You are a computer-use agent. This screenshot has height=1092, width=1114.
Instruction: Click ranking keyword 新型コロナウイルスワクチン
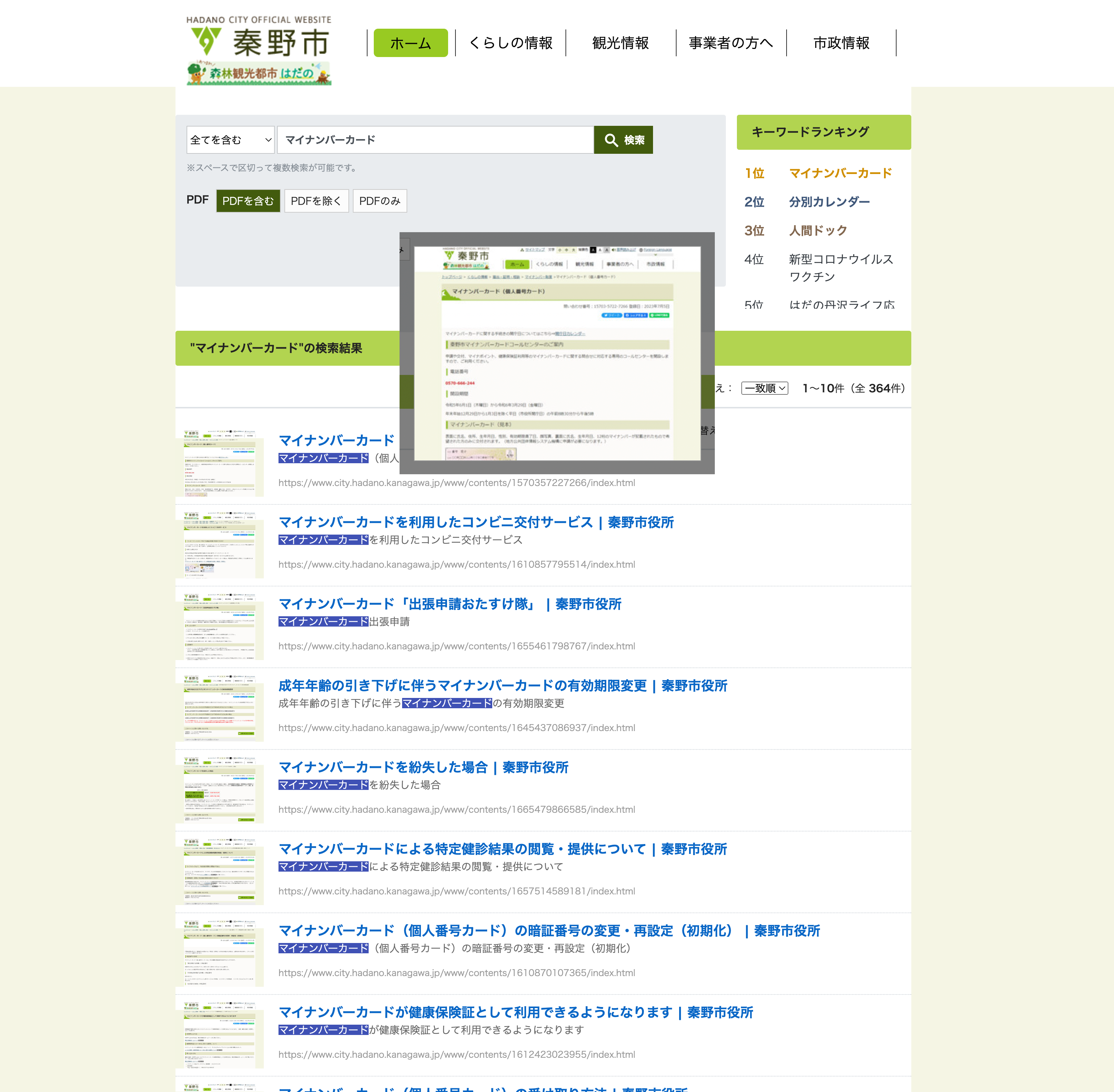841,268
